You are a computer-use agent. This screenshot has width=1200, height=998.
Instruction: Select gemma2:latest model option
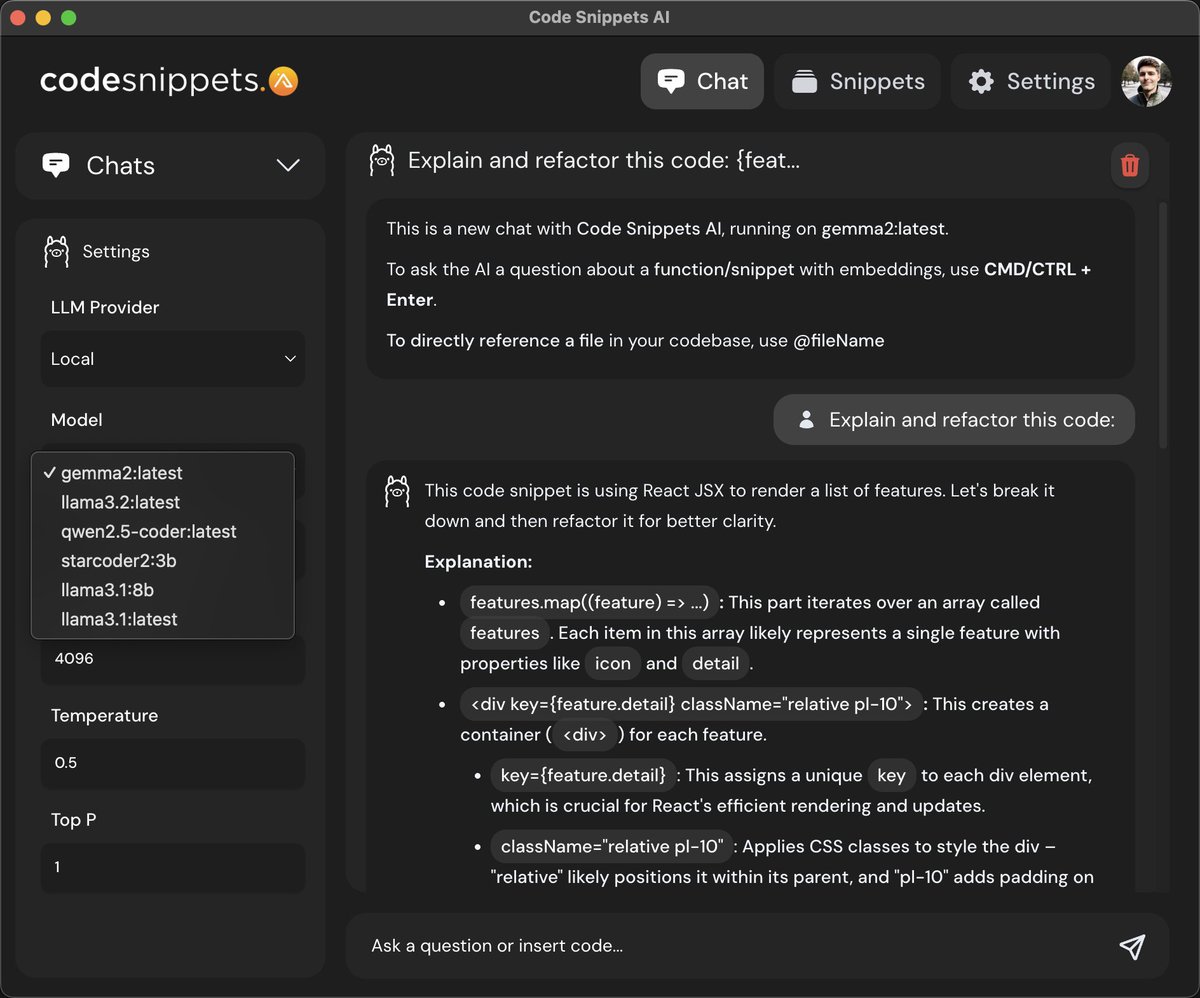click(x=163, y=473)
